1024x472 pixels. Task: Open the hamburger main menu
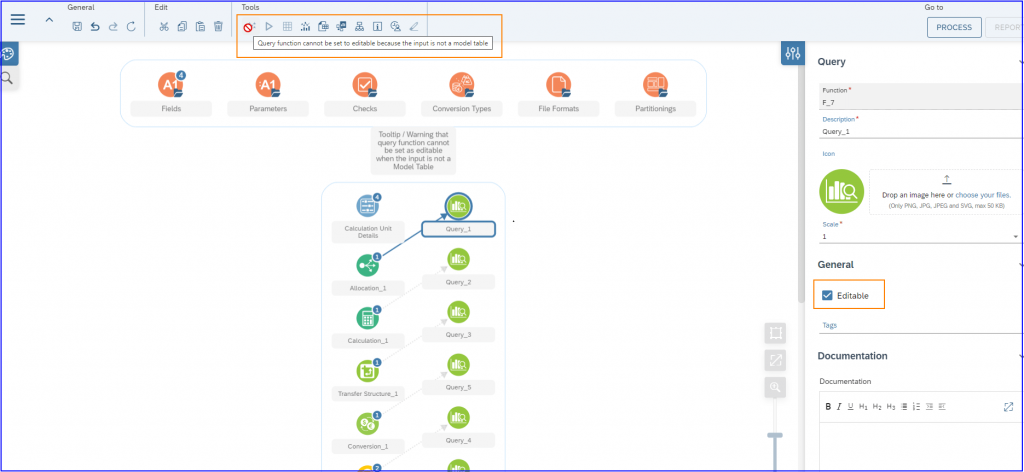point(18,20)
